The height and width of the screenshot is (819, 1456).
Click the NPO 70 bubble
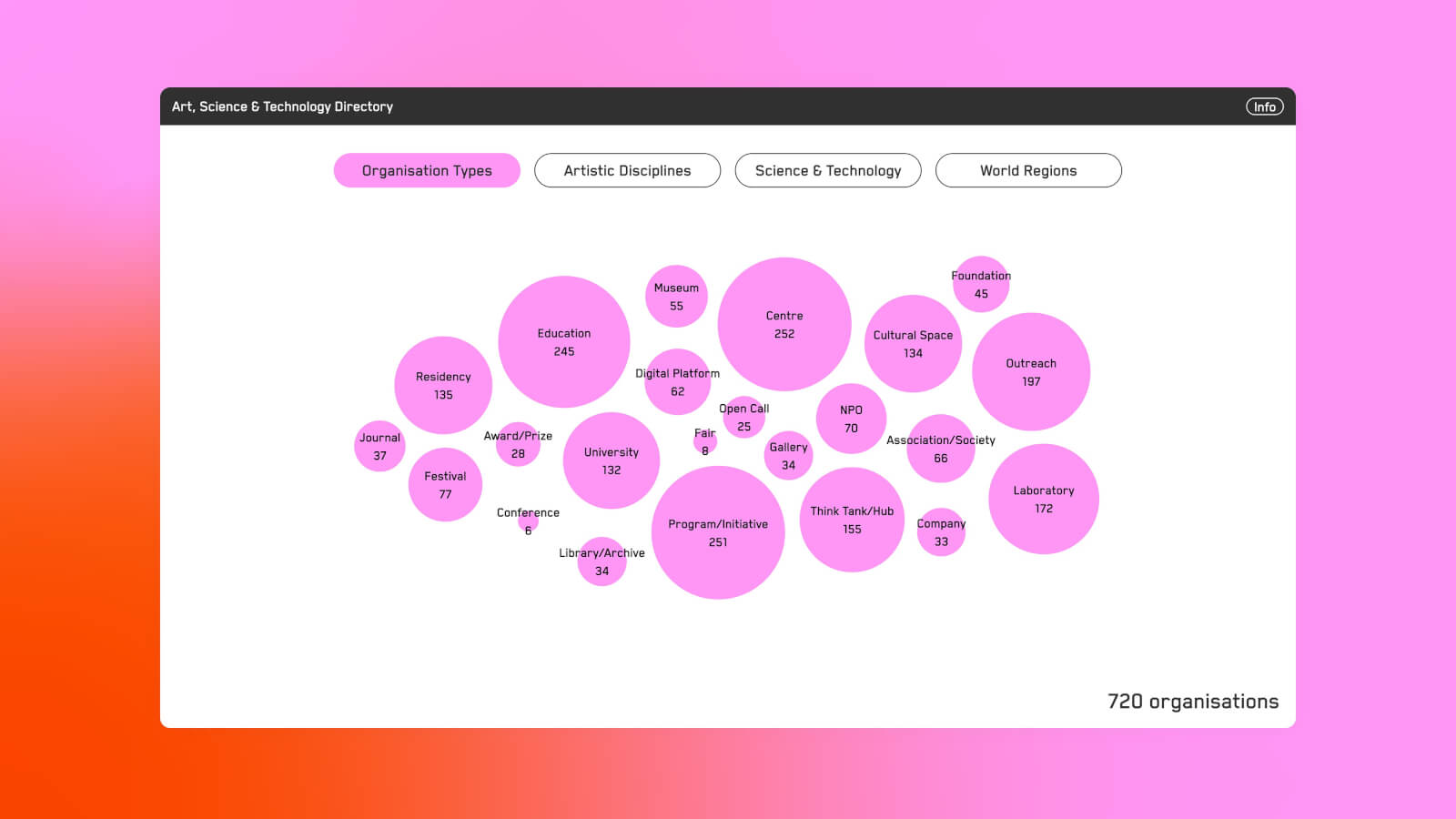[851, 419]
